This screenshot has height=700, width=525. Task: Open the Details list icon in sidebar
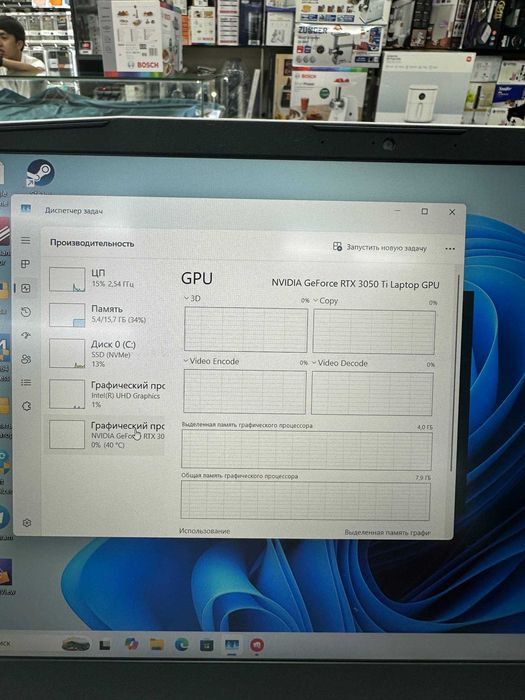click(26, 383)
